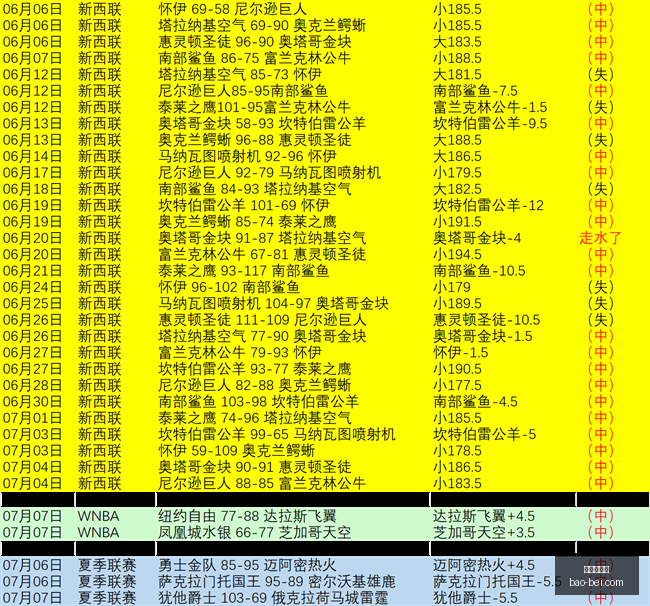Click the pick value 小189.5

click(457, 304)
